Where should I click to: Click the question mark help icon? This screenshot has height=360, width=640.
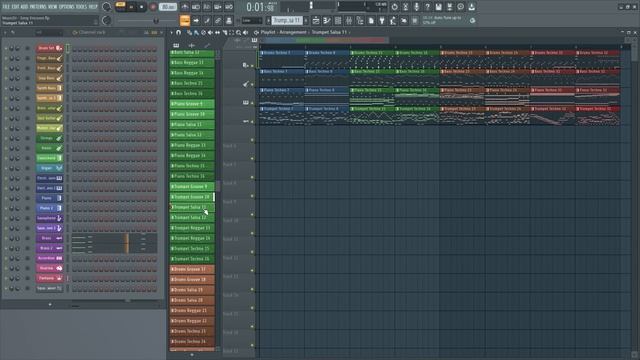pyautogui.click(x=427, y=7)
